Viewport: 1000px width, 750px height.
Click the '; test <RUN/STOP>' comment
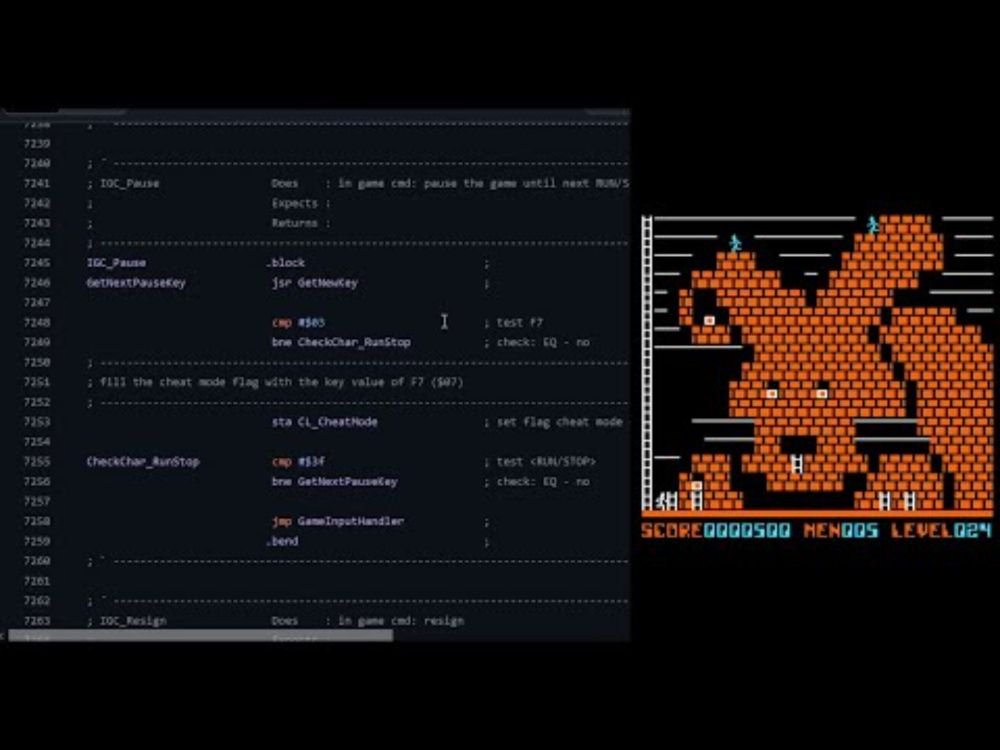coord(540,462)
